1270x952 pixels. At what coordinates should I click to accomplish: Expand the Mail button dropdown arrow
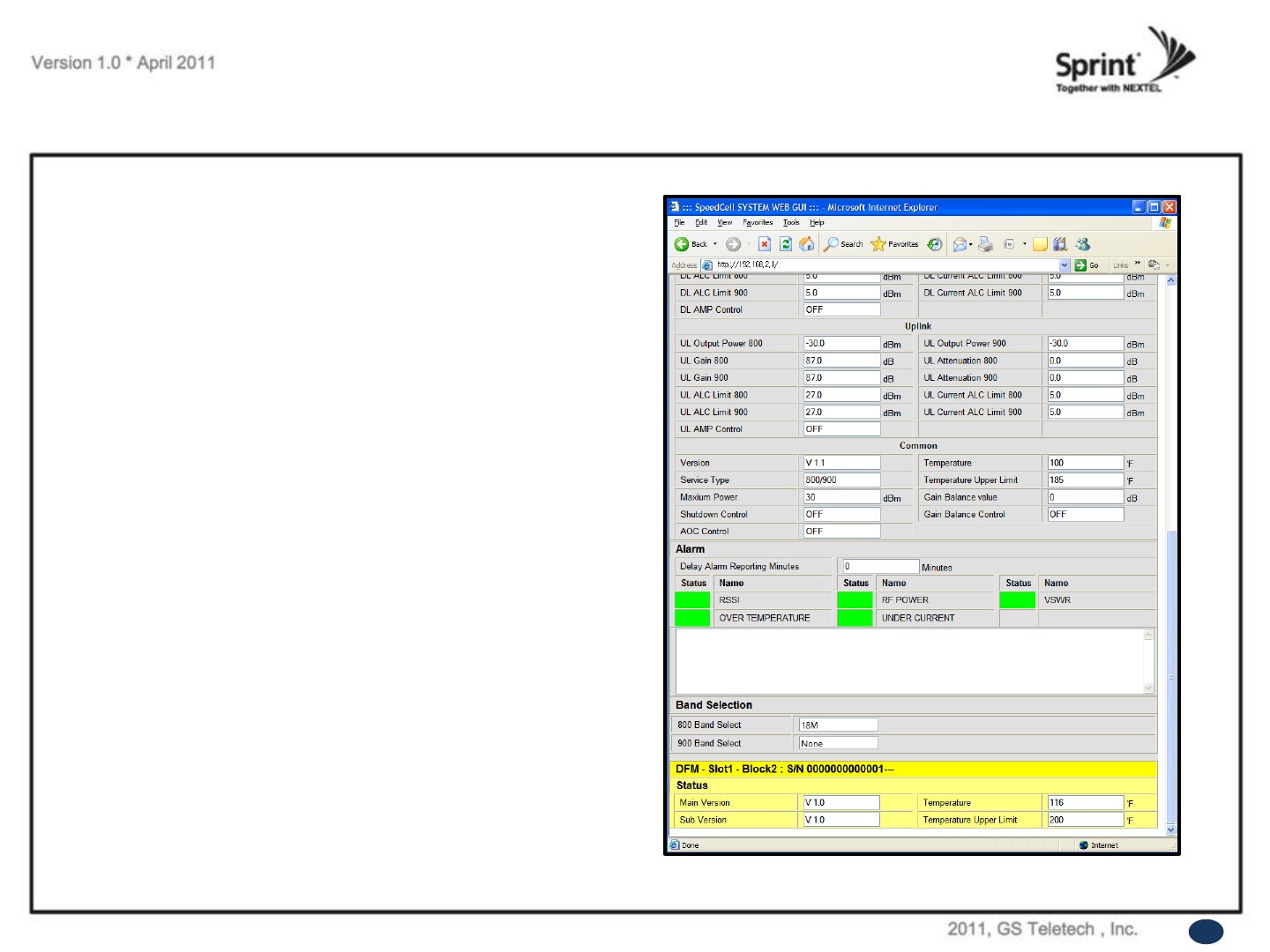(x=971, y=244)
